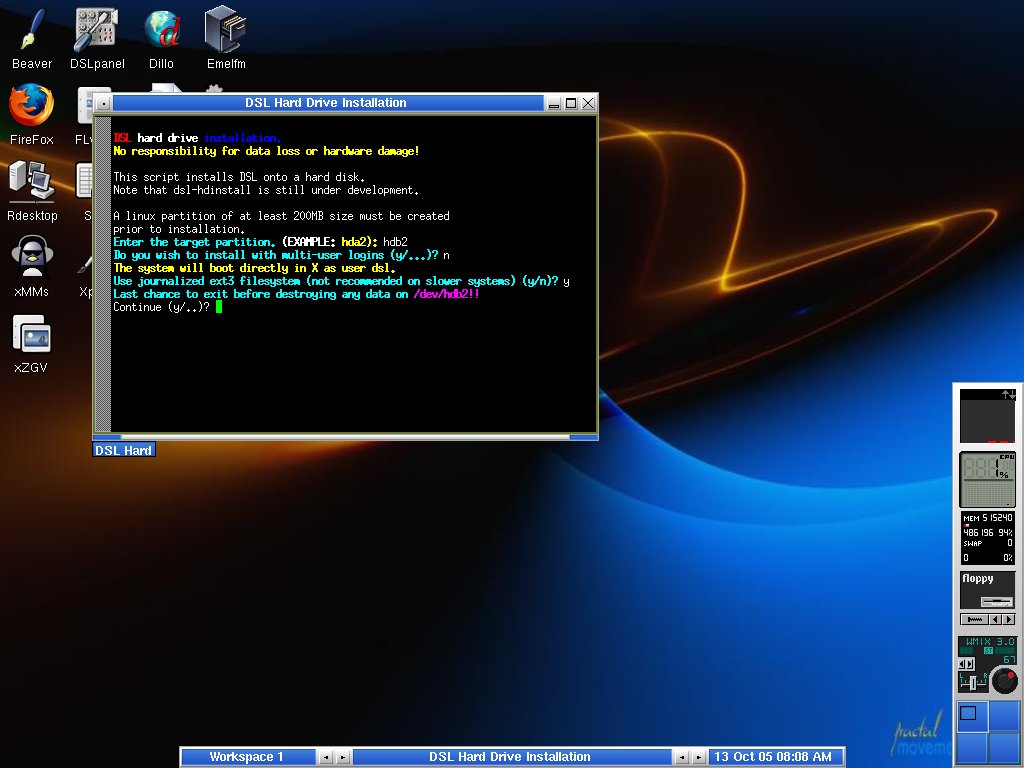
Task: Click the WMIX channel selector arrows
Action: (x=967, y=664)
